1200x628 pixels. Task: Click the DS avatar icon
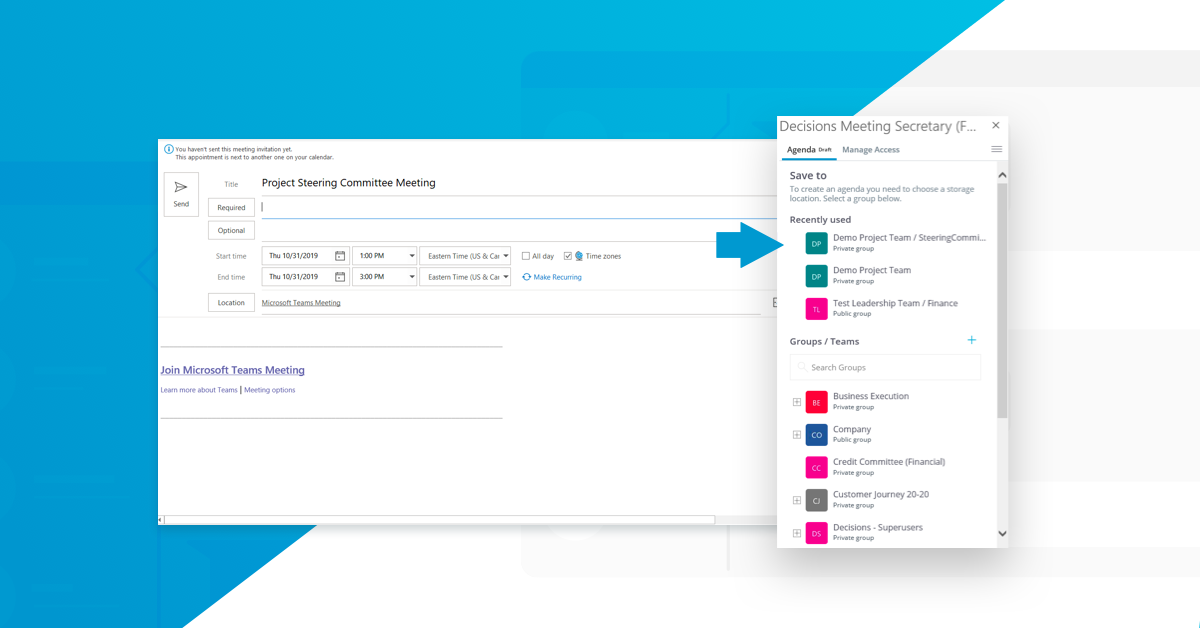816,533
